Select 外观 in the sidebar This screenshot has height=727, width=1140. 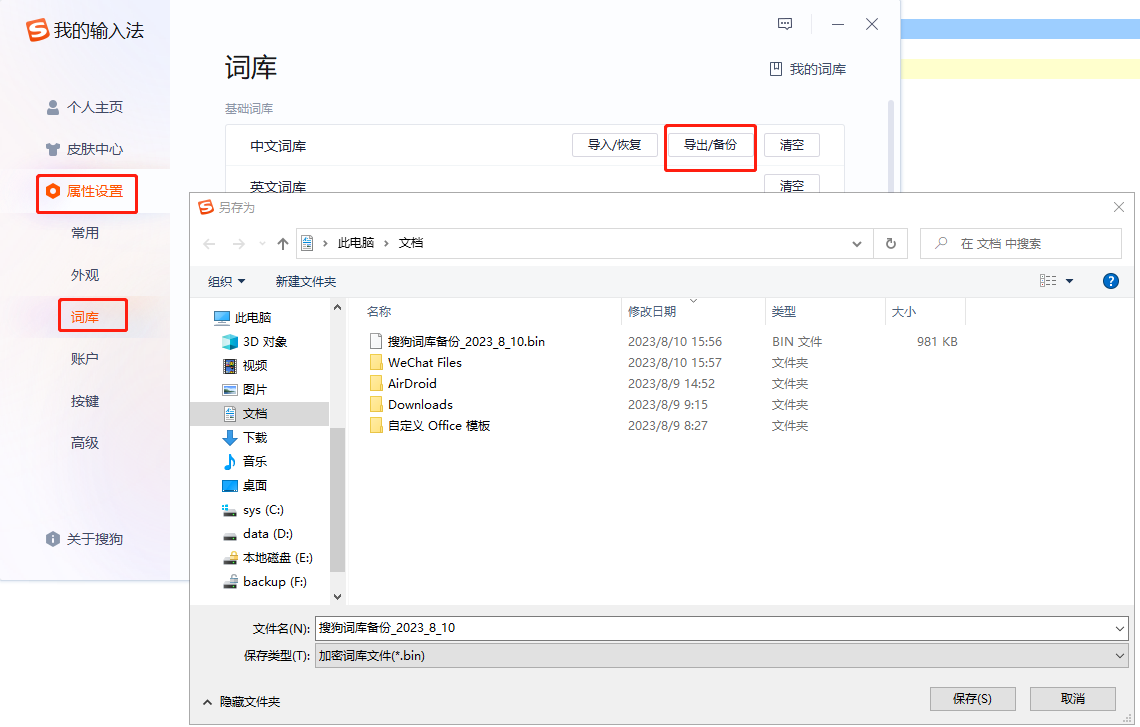(86, 273)
